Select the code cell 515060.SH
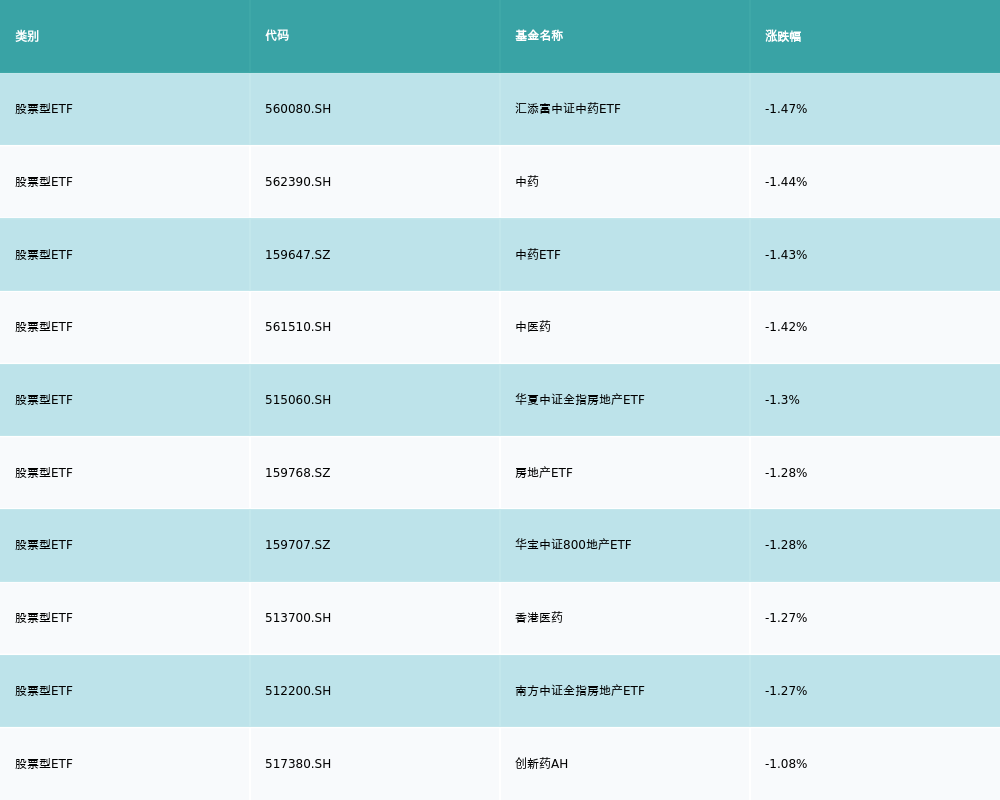The image size is (1000, 800). point(298,400)
